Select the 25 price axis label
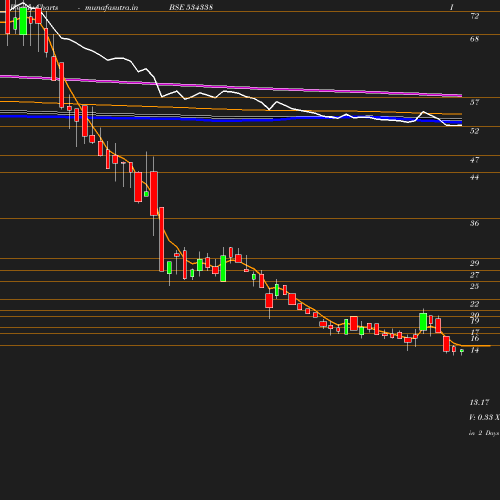500x500 pixels. tap(474, 286)
